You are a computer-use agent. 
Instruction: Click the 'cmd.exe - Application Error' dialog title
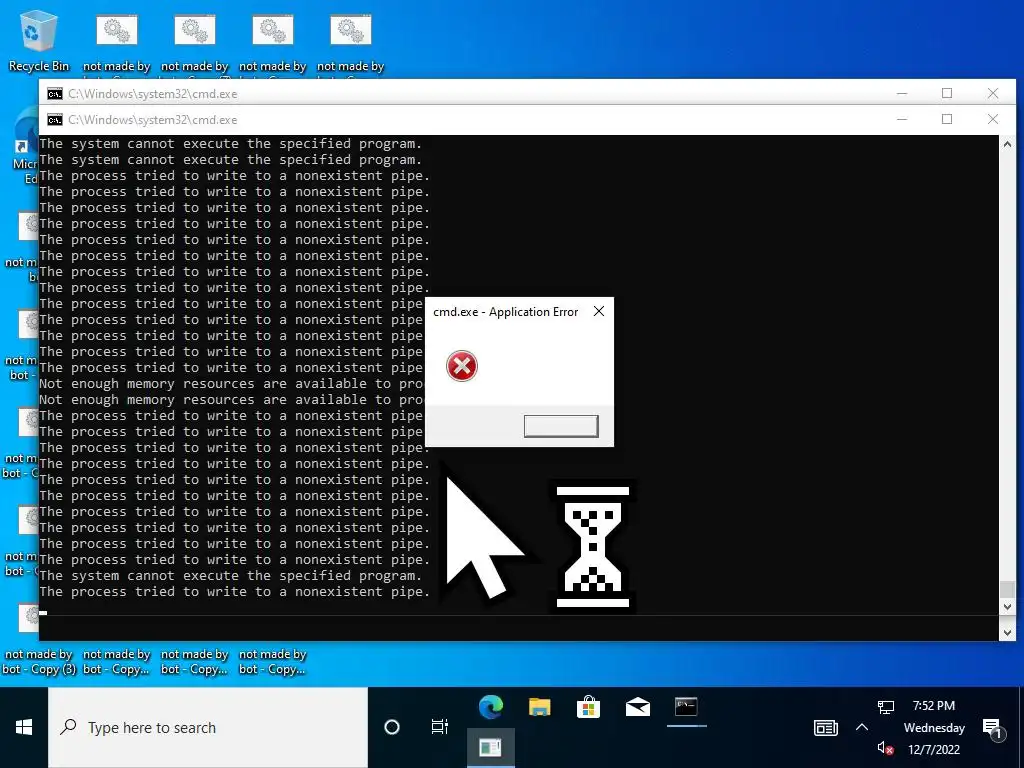[505, 312]
